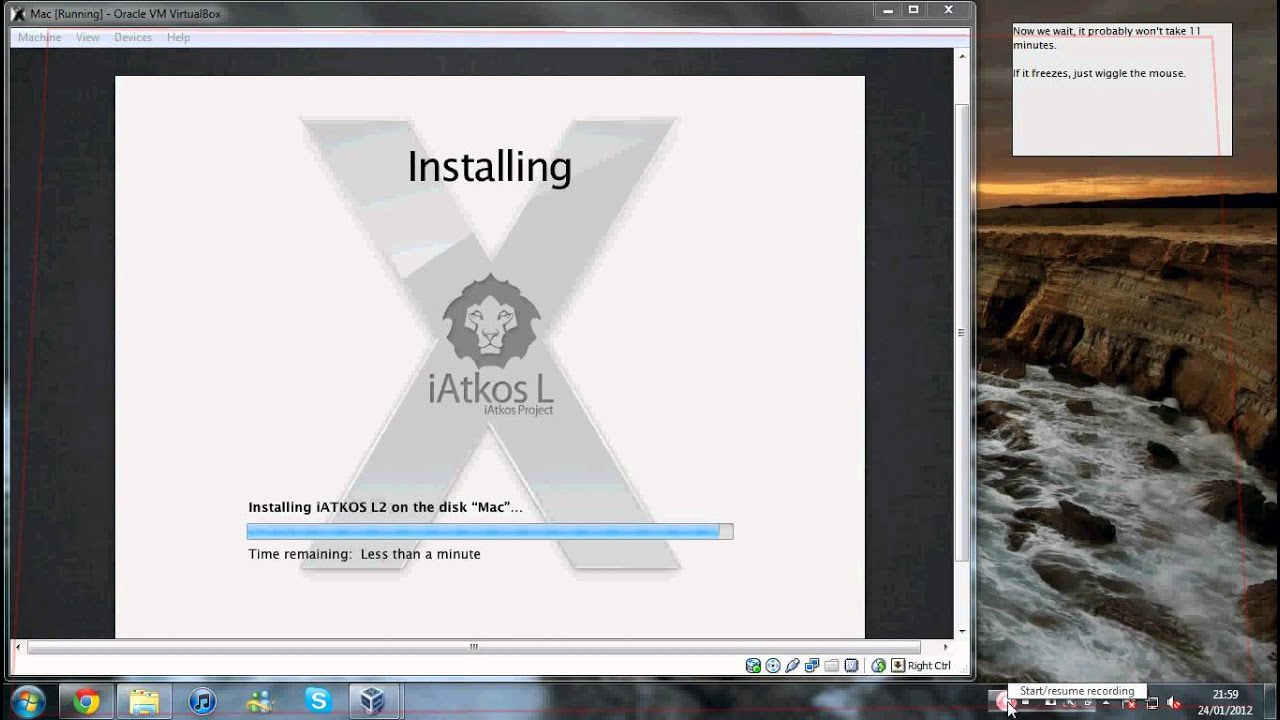Screen dimensions: 1280x720
Task: Click the Action Center flag icon
Action: (1130, 703)
